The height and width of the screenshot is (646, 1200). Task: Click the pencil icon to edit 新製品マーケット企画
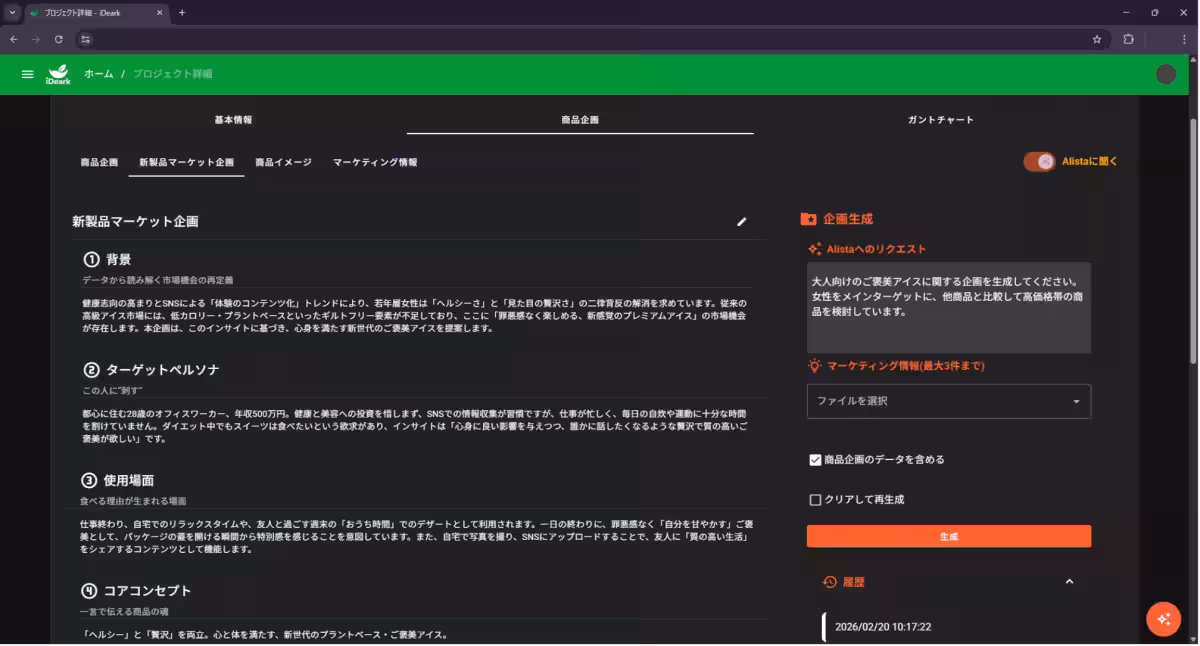tap(740, 221)
